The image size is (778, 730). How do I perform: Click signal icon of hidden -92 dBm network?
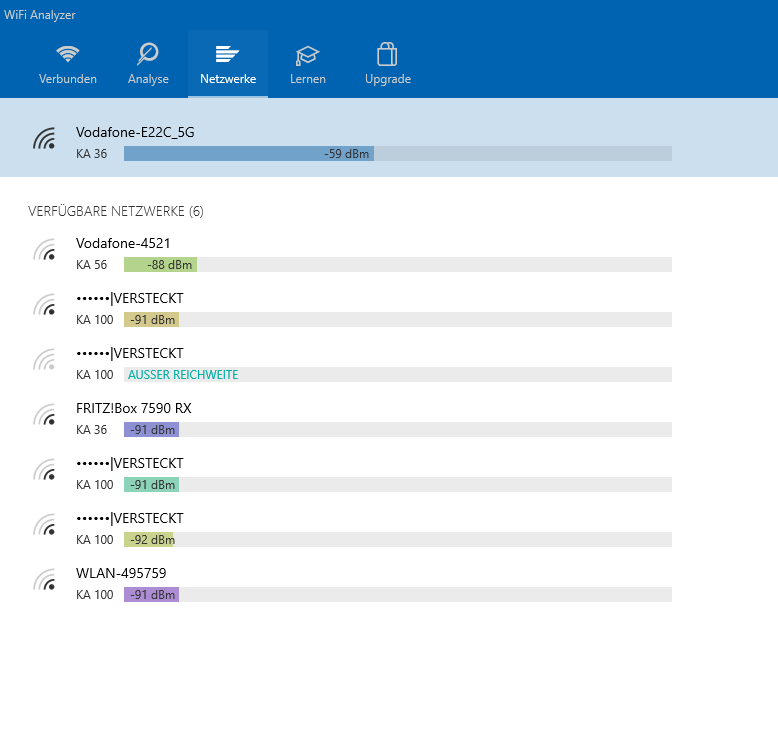[45, 525]
